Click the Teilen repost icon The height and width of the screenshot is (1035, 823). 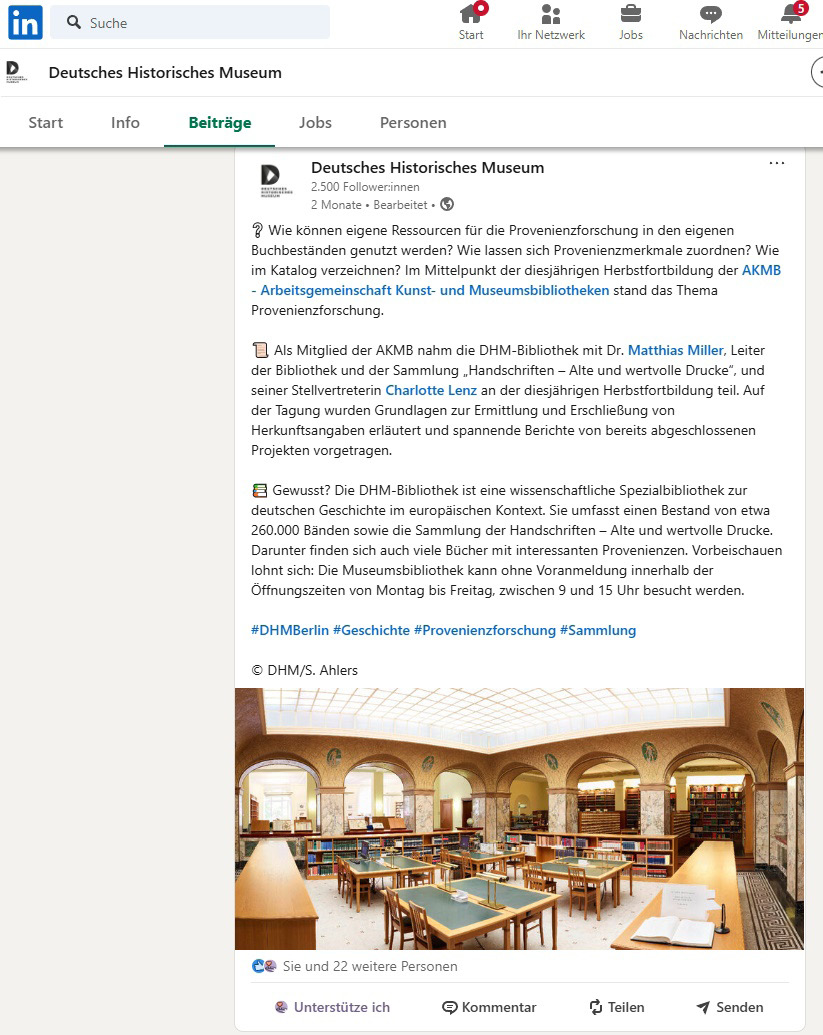593,1007
